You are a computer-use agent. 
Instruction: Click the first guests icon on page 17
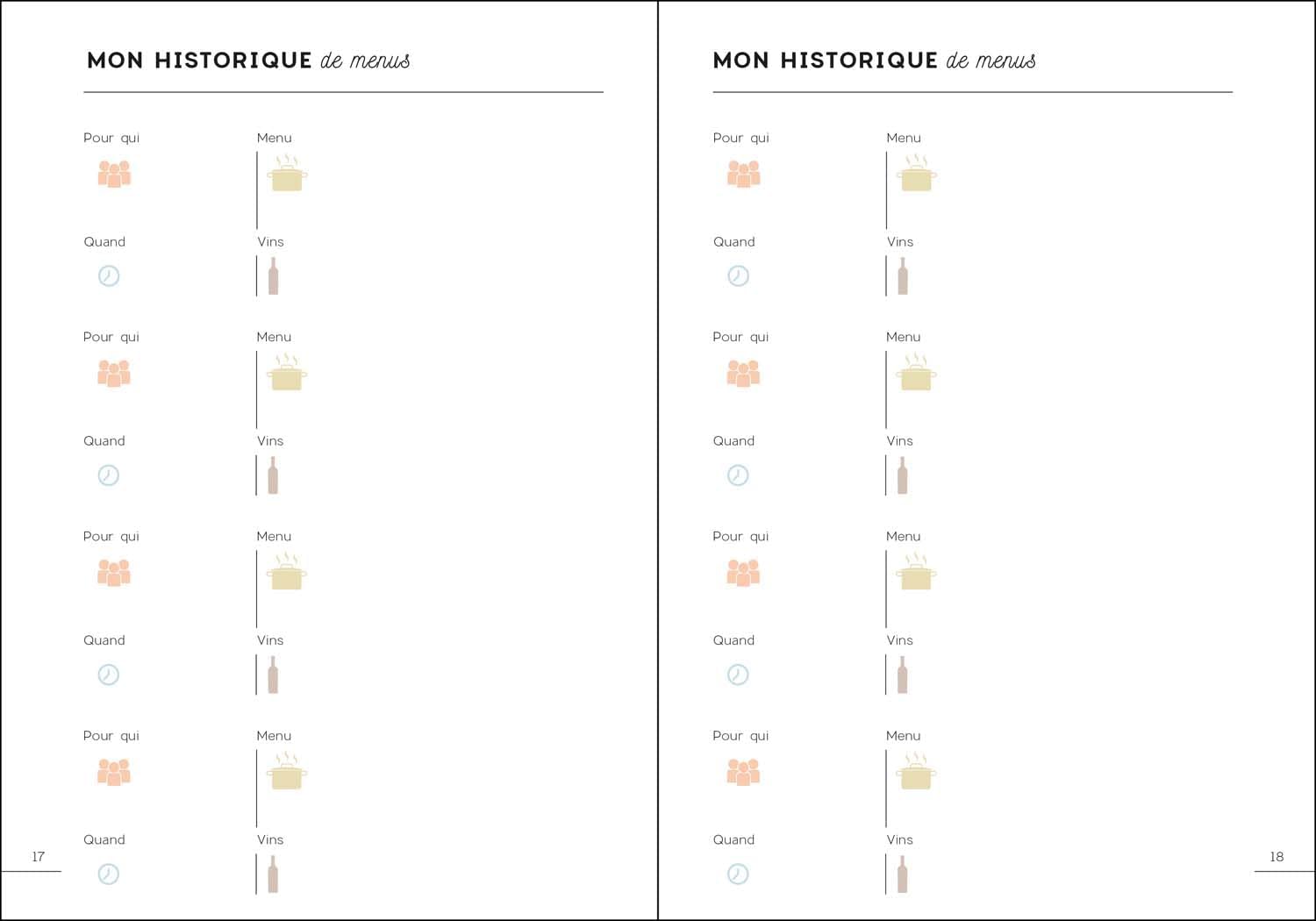(114, 174)
